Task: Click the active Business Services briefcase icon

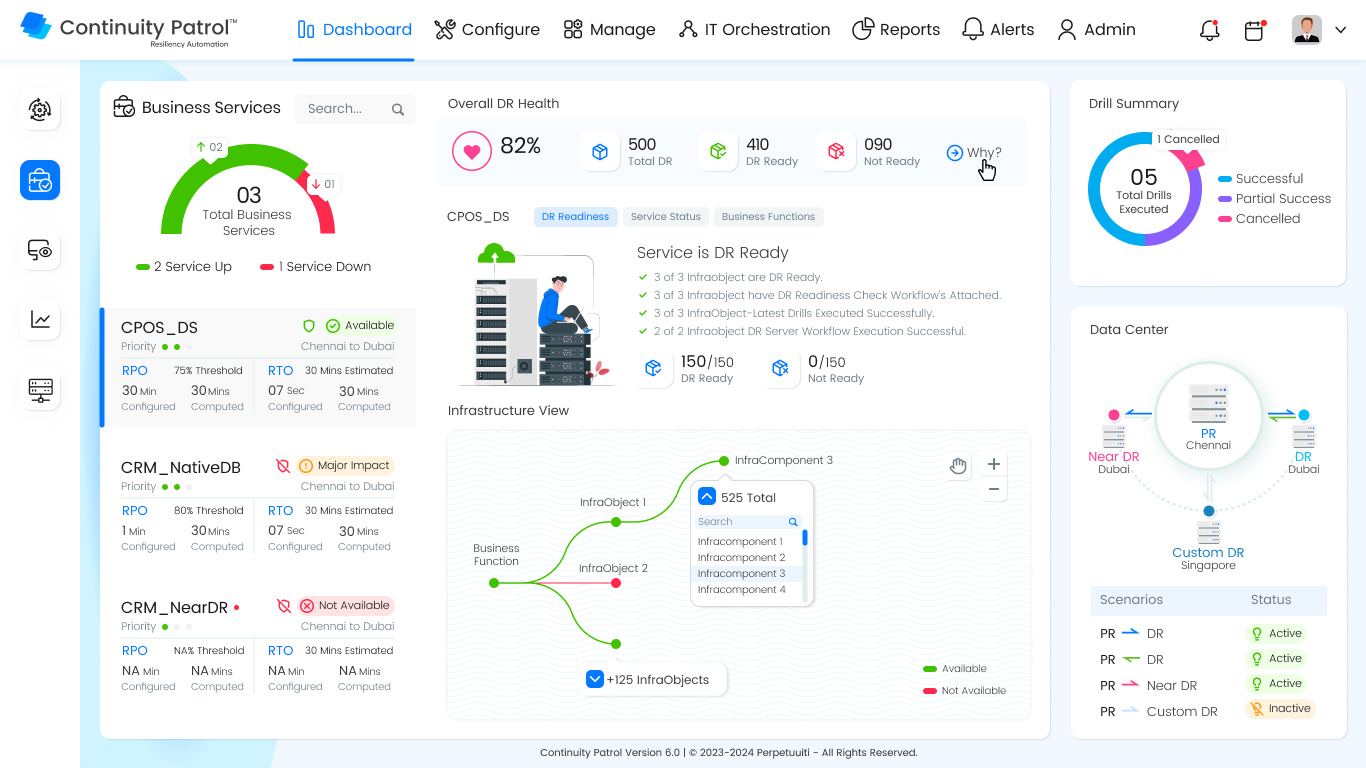Action: click(39, 180)
